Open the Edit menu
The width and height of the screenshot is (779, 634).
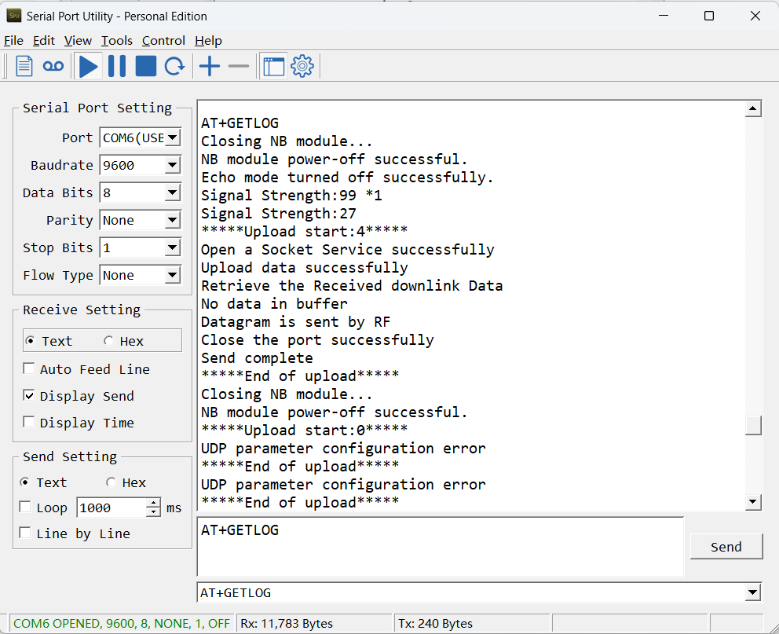pyautogui.click(x=44, y=41)
